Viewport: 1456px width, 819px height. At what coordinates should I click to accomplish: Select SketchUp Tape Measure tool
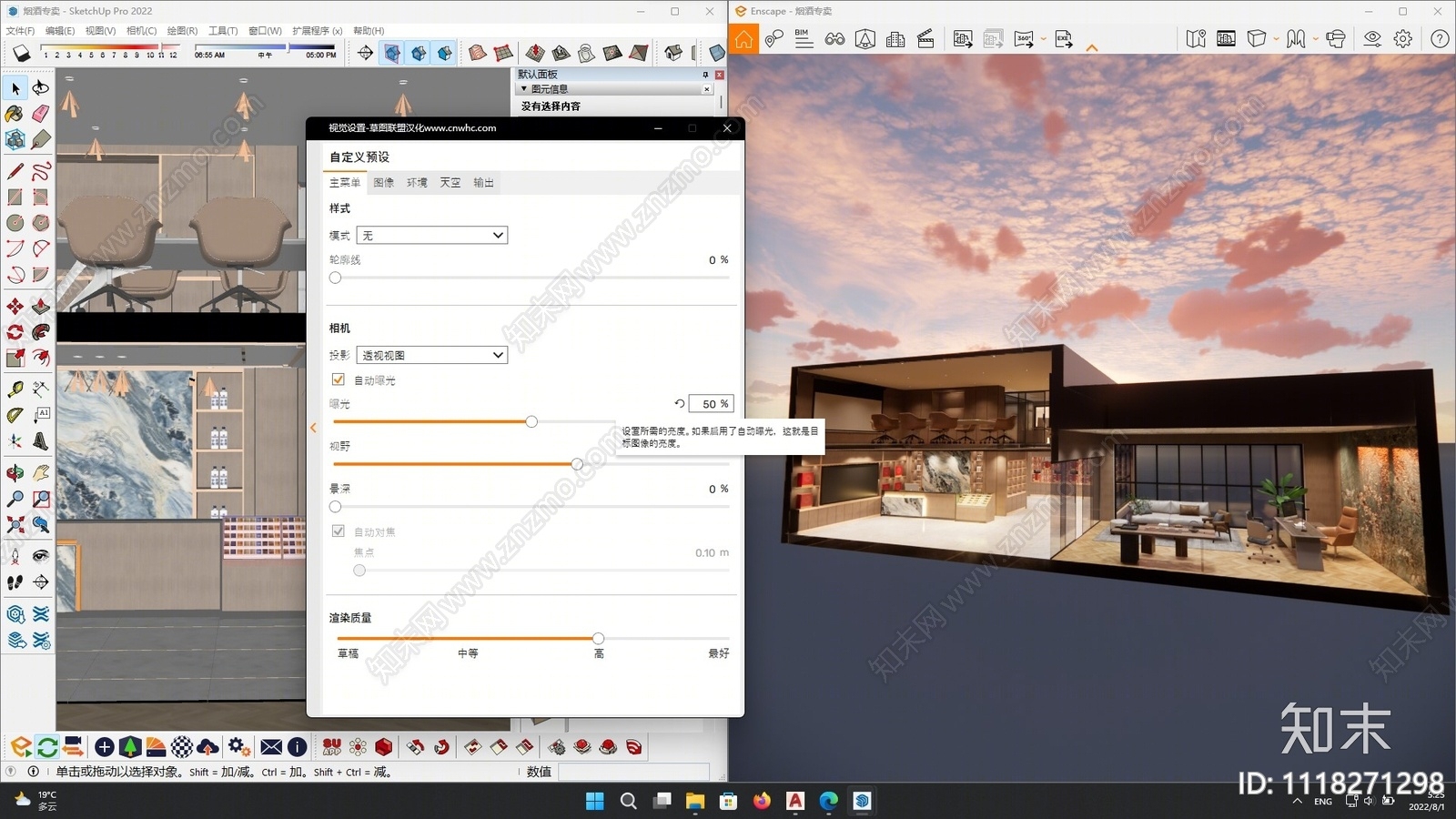click(x=15, y=389)
